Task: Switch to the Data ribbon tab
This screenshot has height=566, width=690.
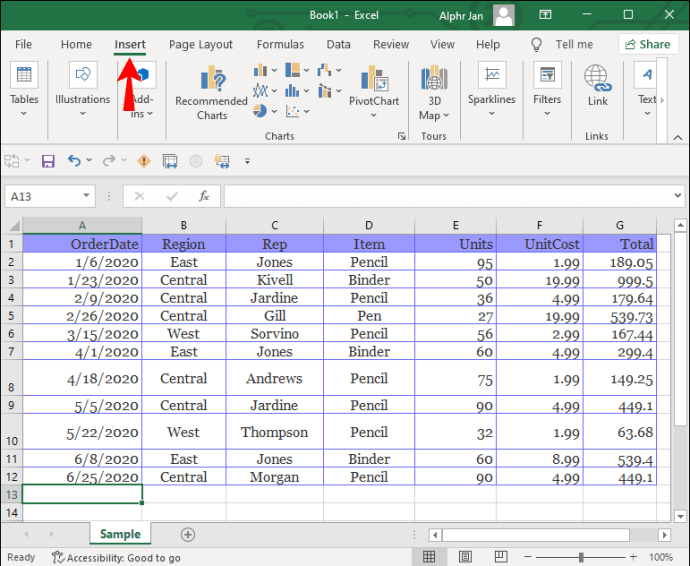Action: 338,44
